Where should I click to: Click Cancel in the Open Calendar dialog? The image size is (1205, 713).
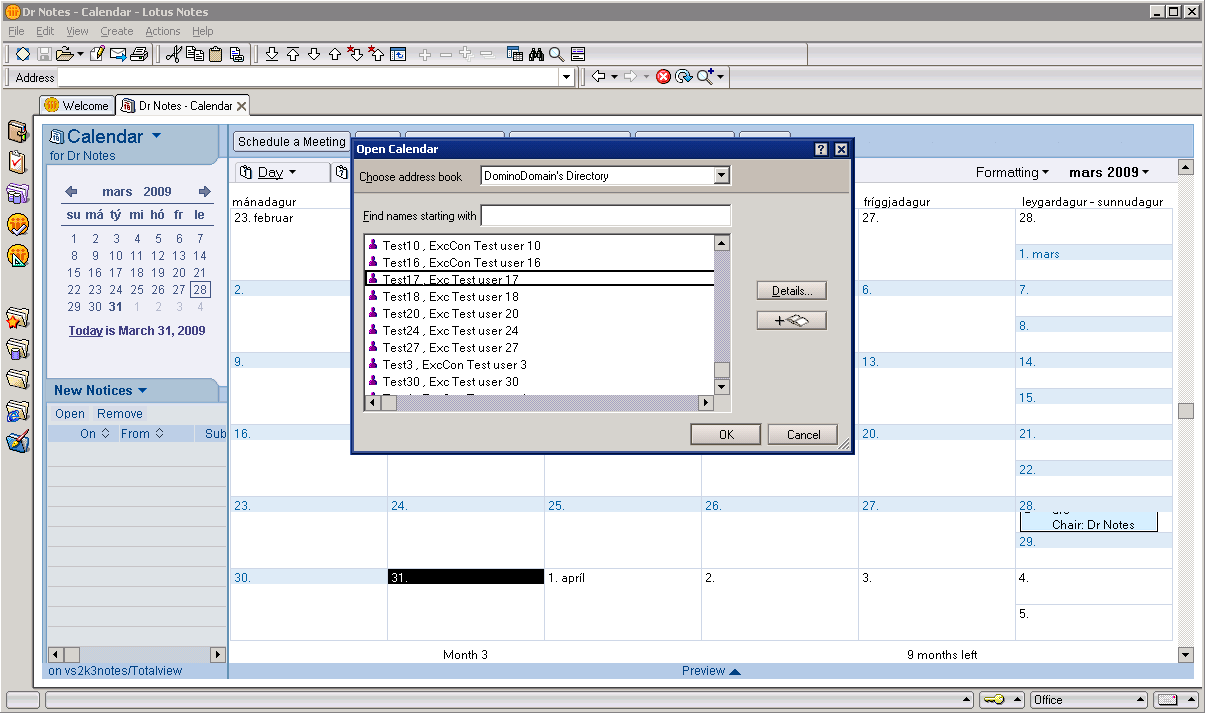pos(804,435)
